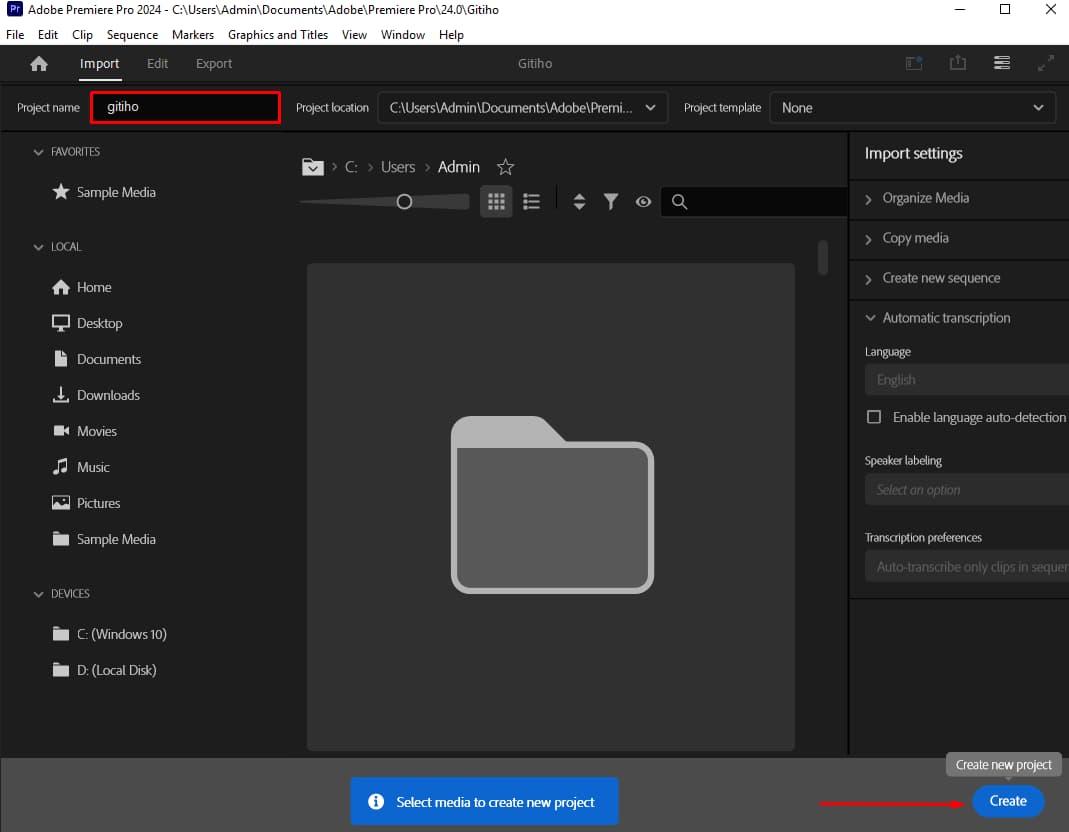The image size is (1069, 832).
Task: Add current folder to favorites with star icon
Action: click(x=505, y=167)
